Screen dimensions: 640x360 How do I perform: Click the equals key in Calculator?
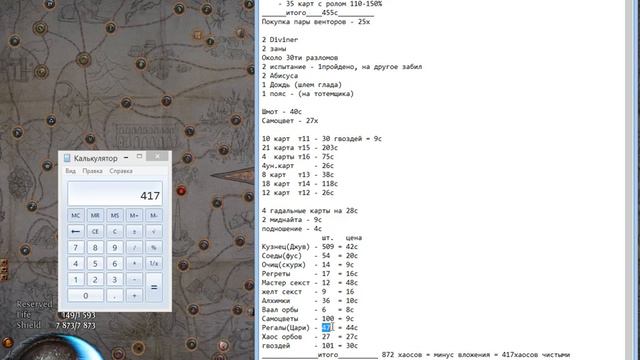(154, 287)
